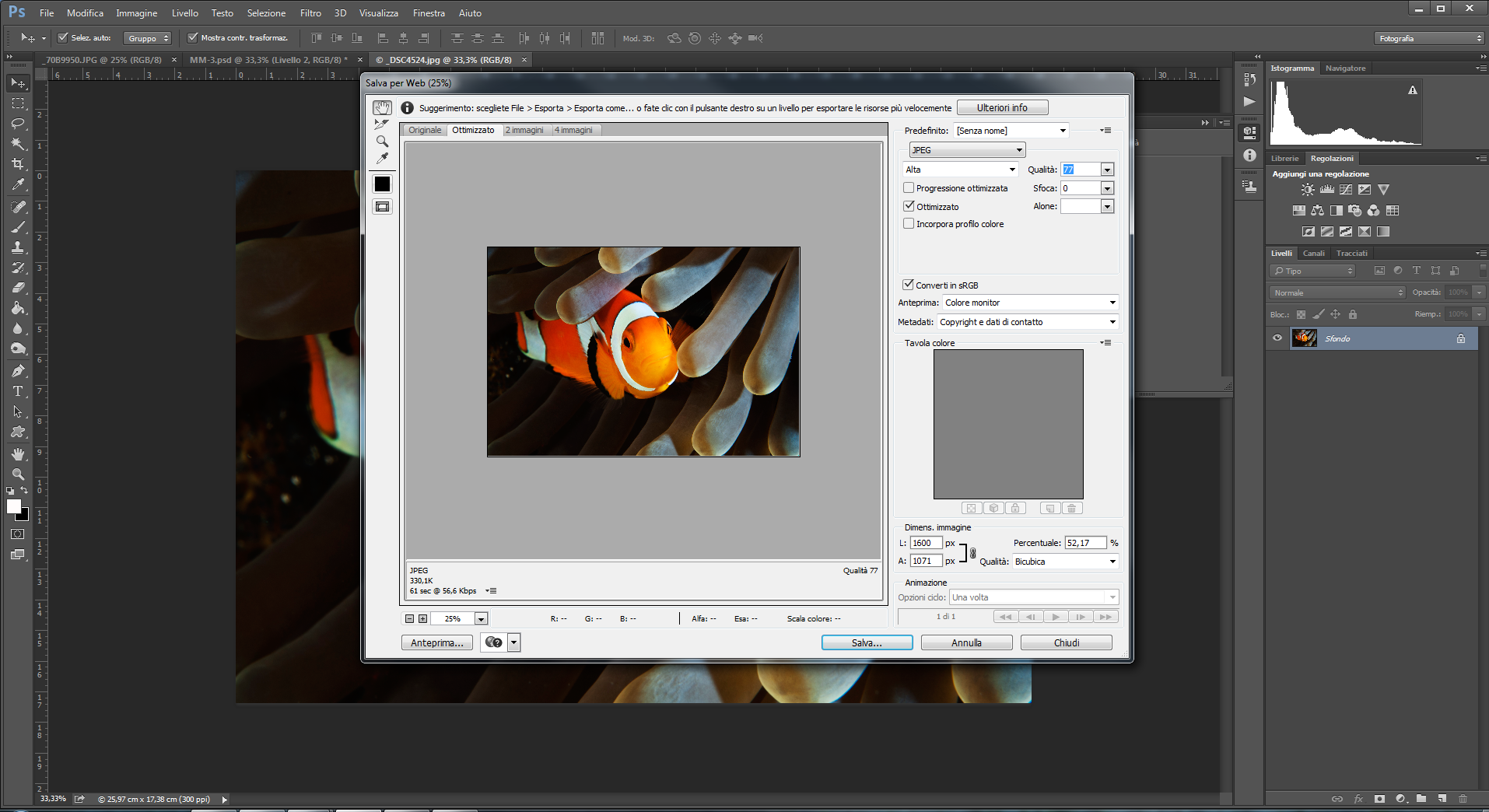This screenshot has height=812, width=1489.
Task: Open the Metadati dropdown
Action: tap(1028, 322)
